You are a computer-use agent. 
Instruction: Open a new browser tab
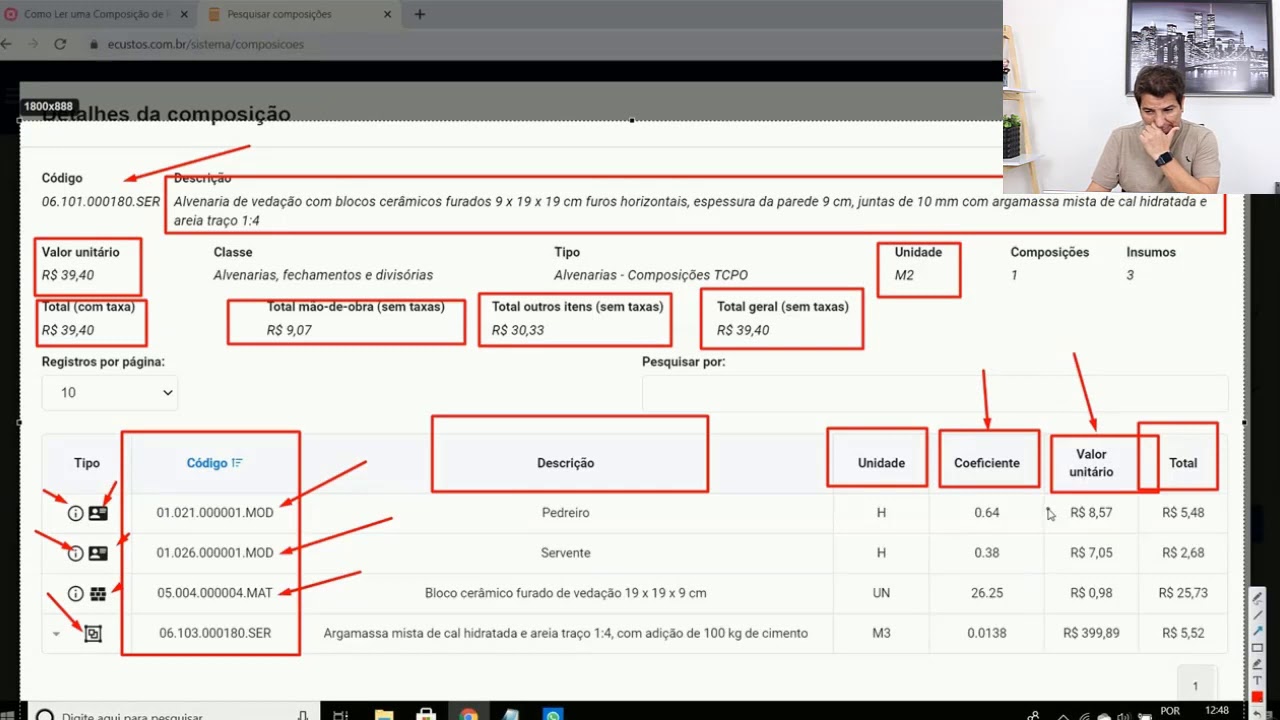click(x=420, y=14)
